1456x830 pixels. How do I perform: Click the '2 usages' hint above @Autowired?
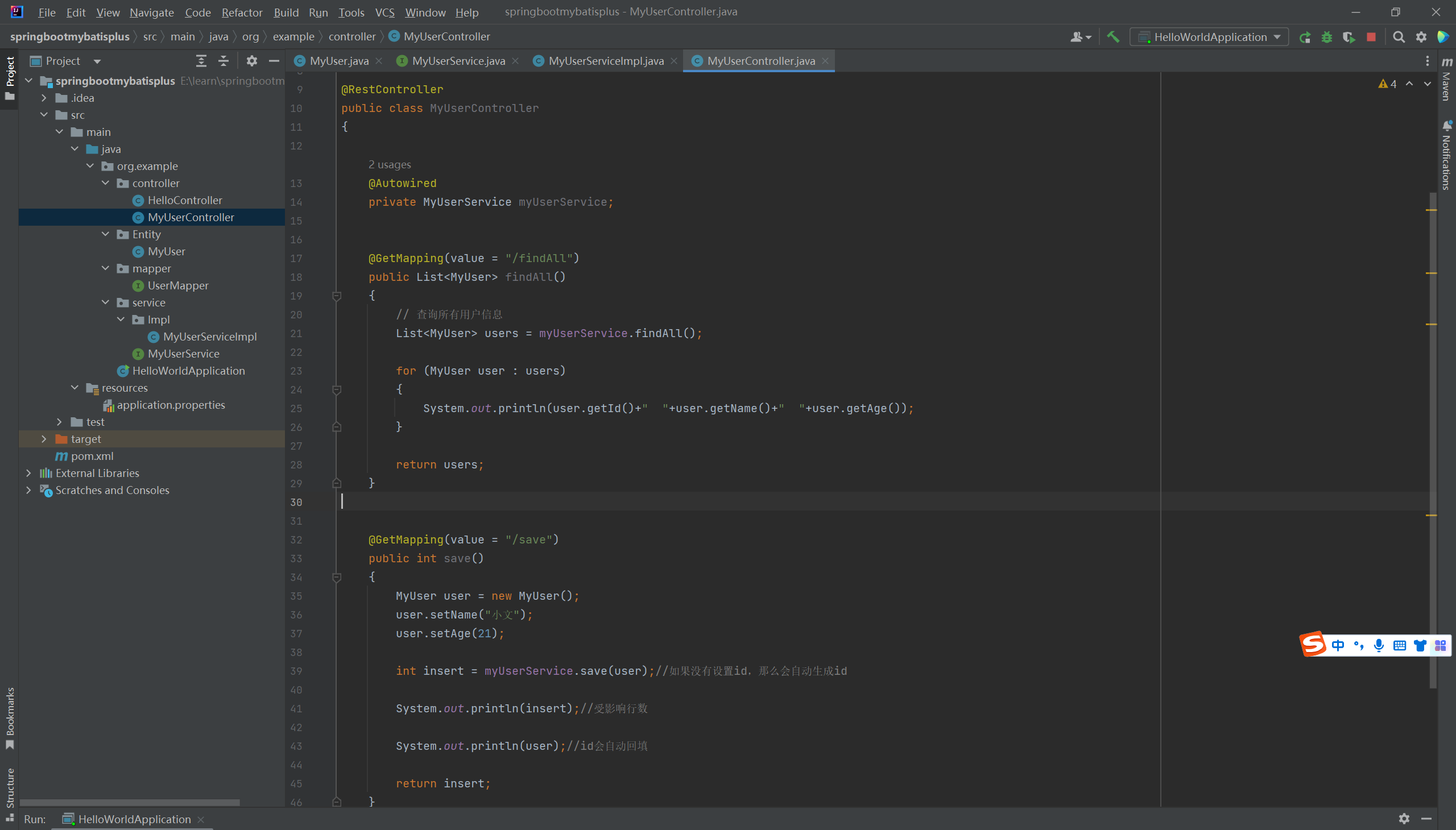(390, 165)
